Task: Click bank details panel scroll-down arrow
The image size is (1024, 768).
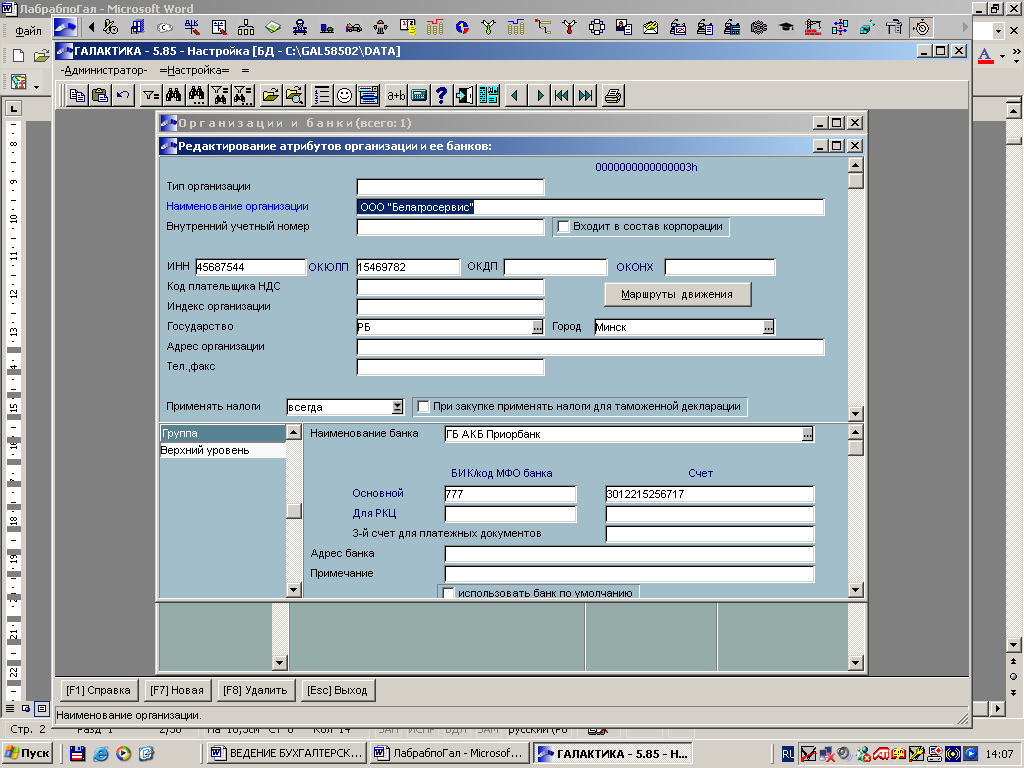Action: [x=856, y=590]
